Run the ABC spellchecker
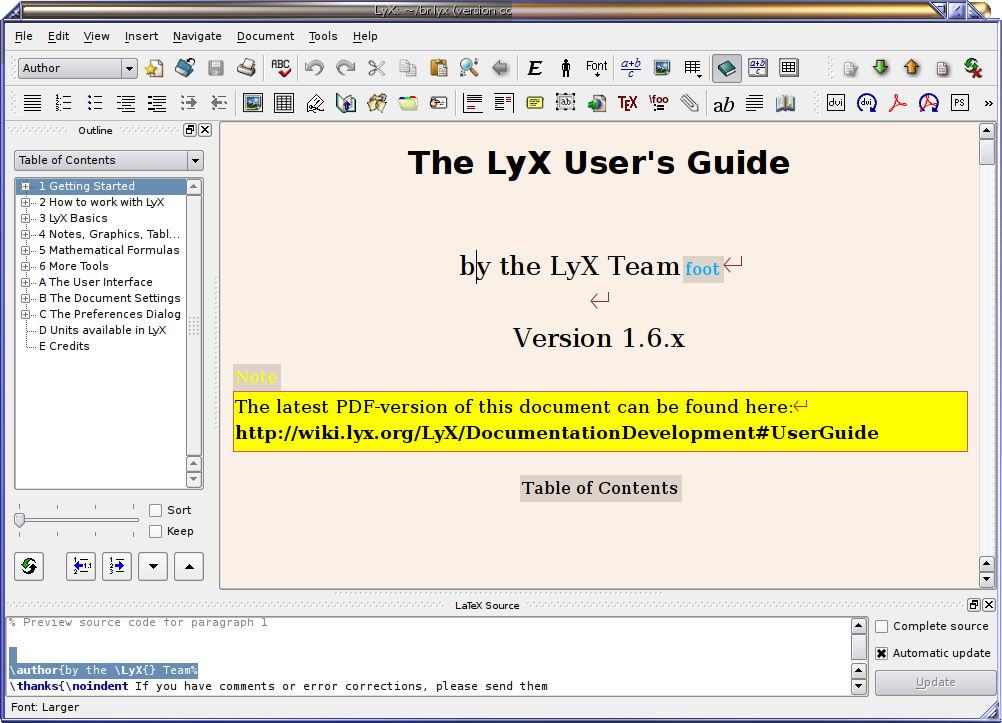The width and height of the screenshot is (1002, 723). [x=281, y=68]
